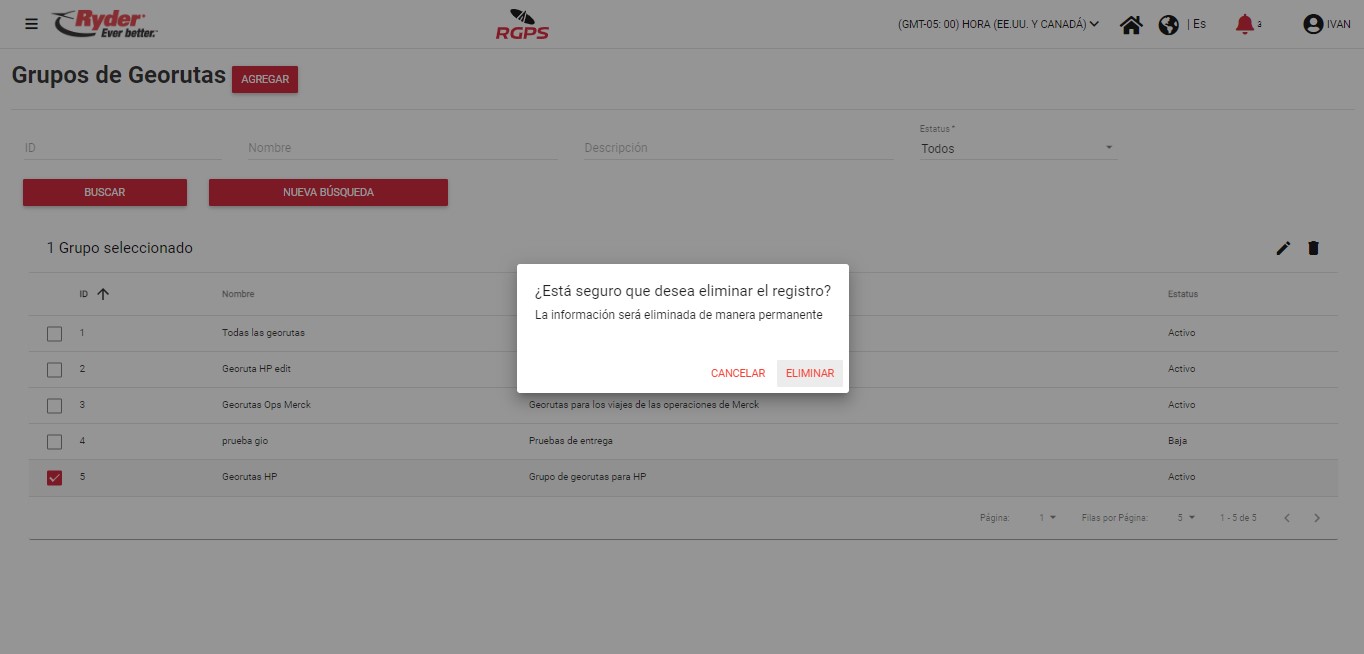Uncheck the Georutas HP row checkbox
Screen dimensions: 1364x654
(55, 478)
